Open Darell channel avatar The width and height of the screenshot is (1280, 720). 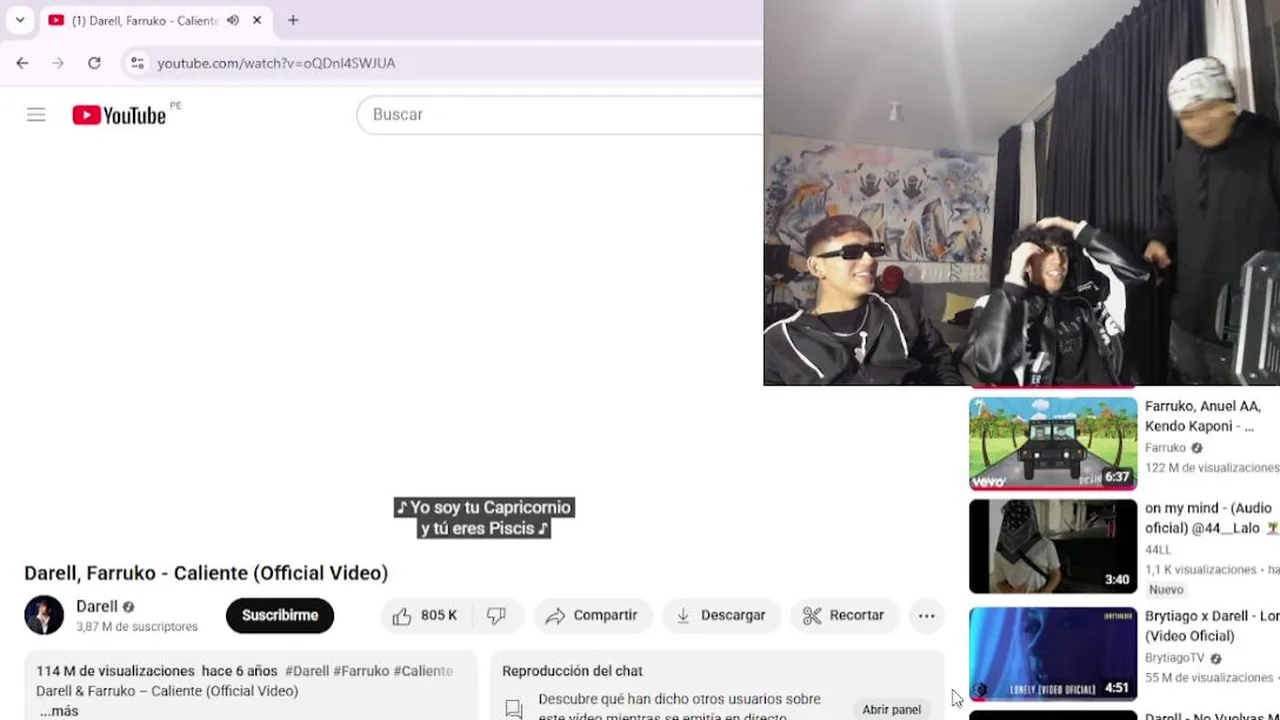(x=44, y=615)
